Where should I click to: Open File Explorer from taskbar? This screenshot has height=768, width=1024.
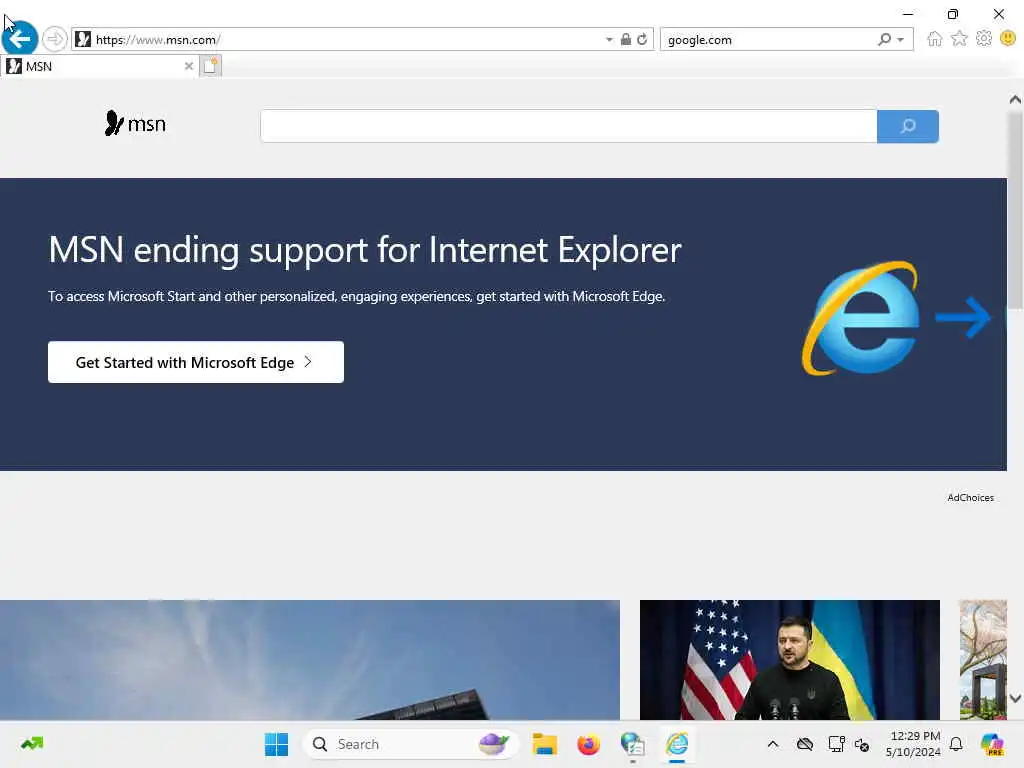pyautogui.click(x=544, y=744)
